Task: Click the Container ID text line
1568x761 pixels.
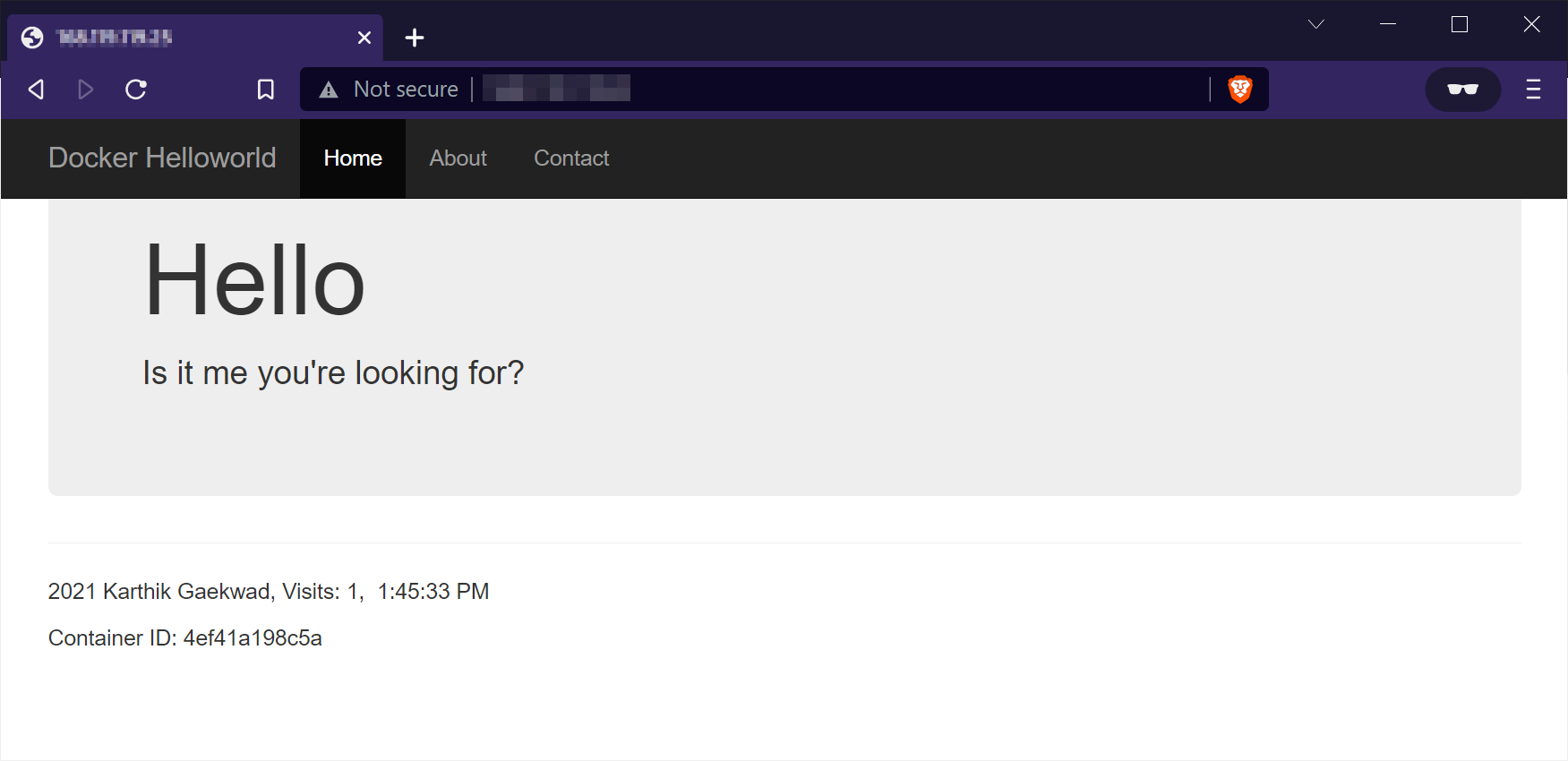Action: point(185,637)
